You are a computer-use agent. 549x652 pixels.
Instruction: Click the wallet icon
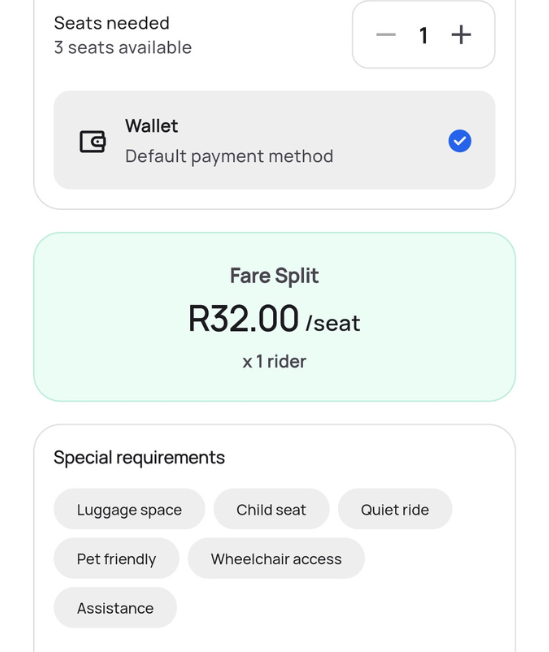click(x=93, y=141)
